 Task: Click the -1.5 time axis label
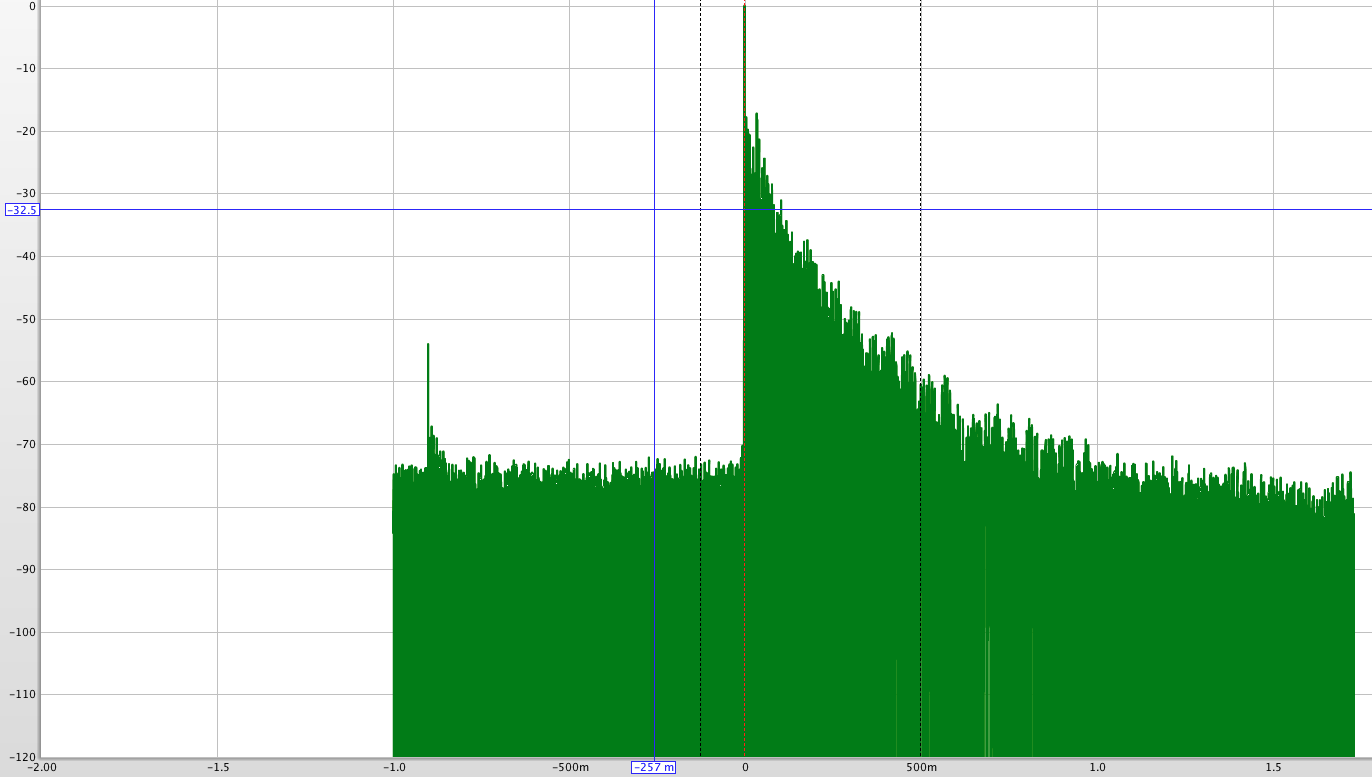[218, 768]
